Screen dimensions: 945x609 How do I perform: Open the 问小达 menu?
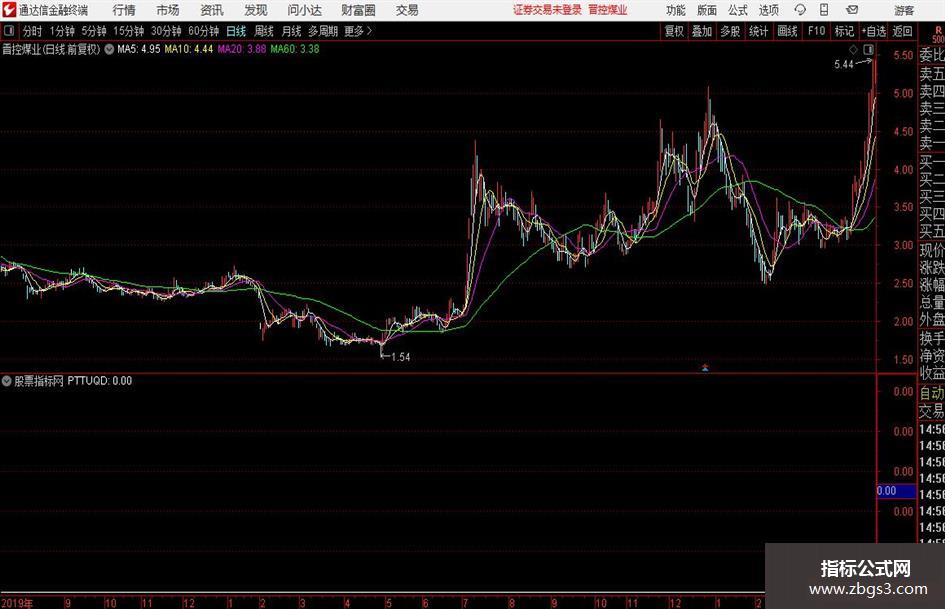[304, 10]
